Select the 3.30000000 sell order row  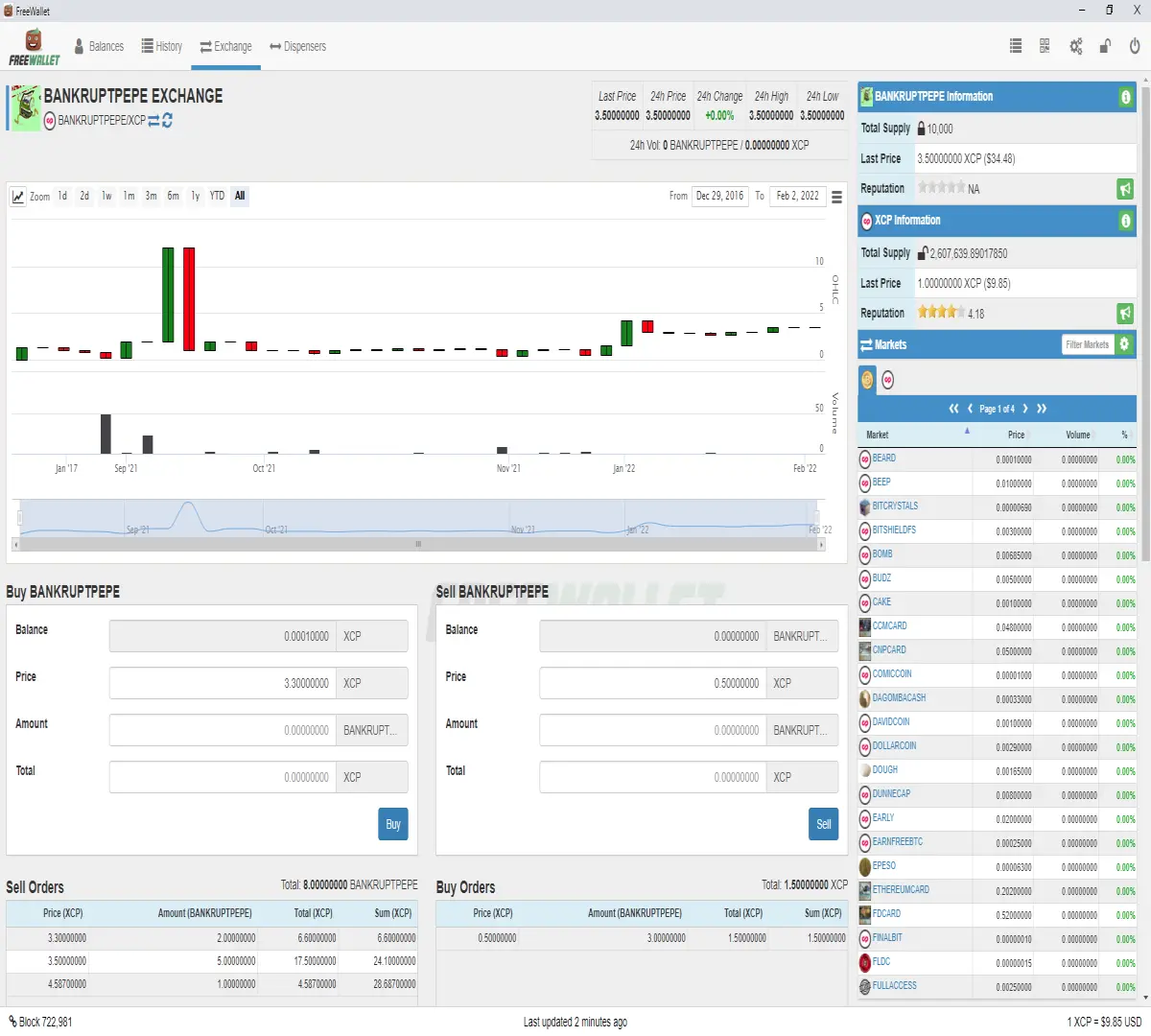[x=212, y=938]
